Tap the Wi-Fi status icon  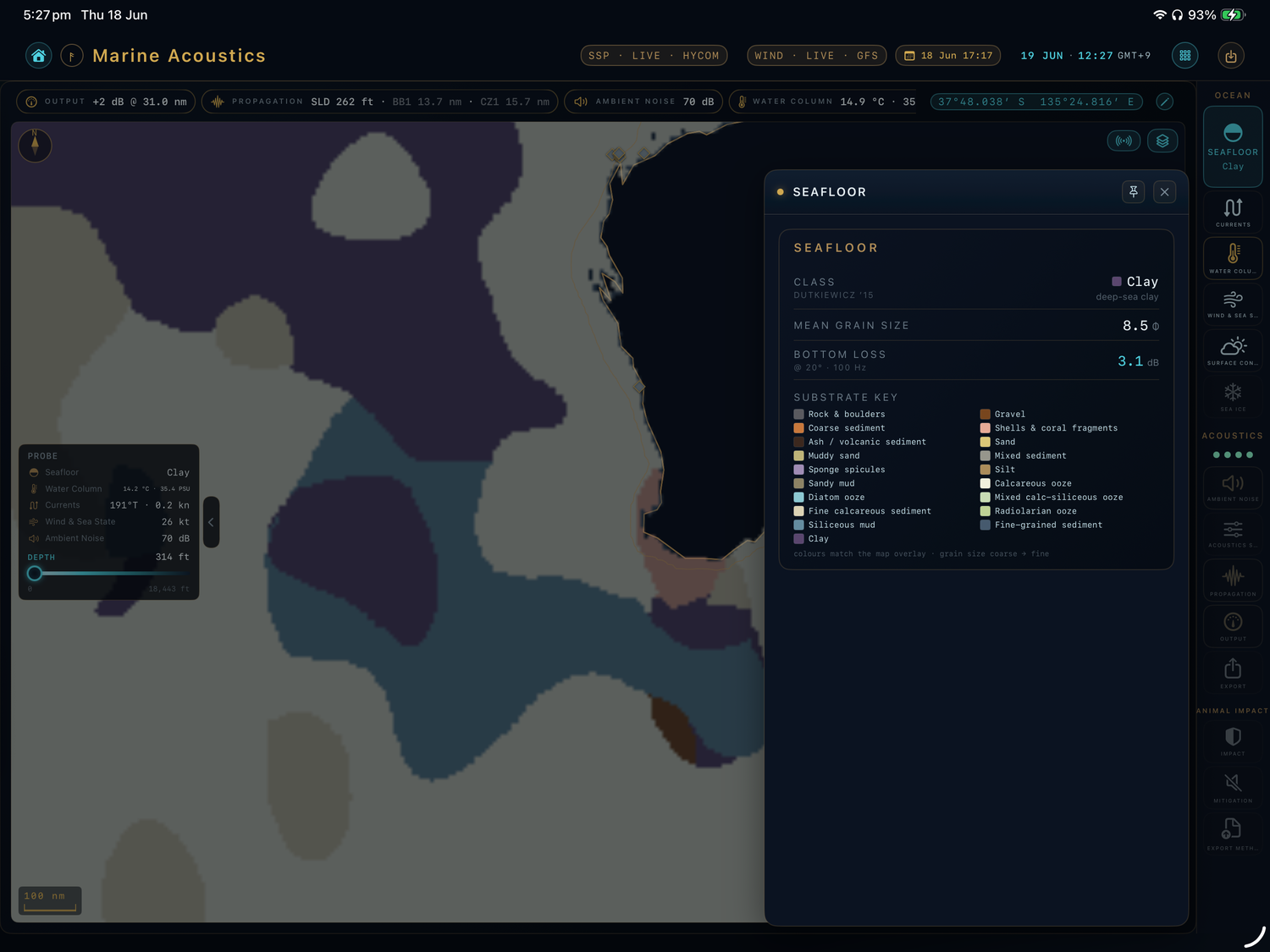point(1160,15)
